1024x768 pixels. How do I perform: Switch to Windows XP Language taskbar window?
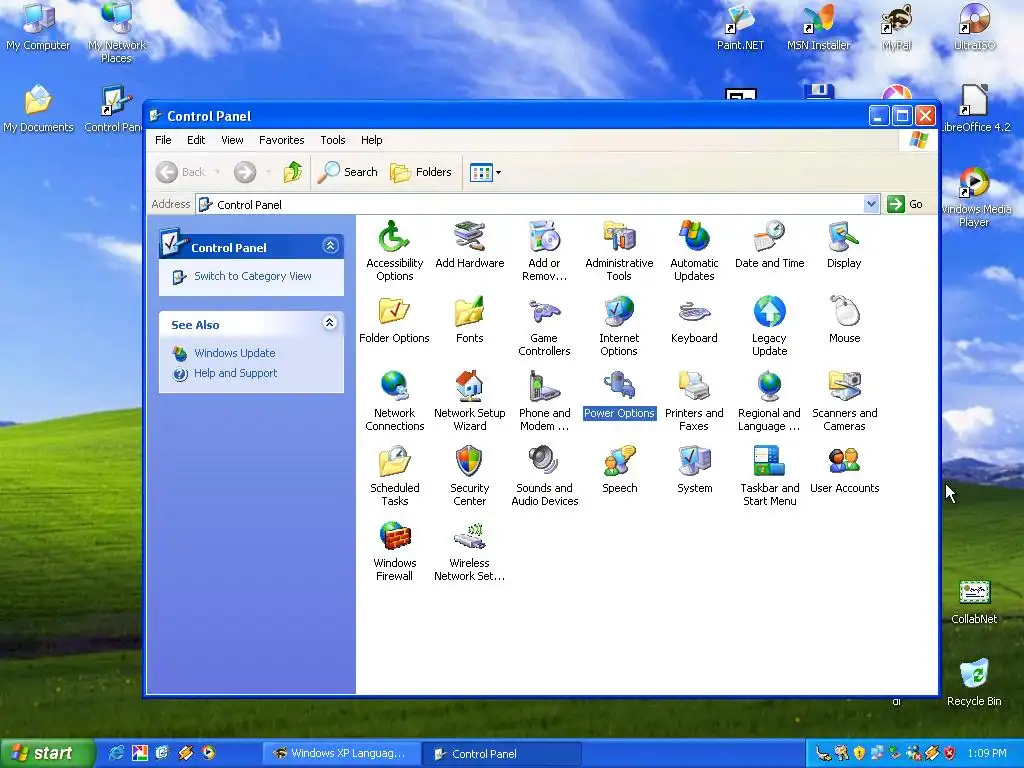tap(341, 754)
